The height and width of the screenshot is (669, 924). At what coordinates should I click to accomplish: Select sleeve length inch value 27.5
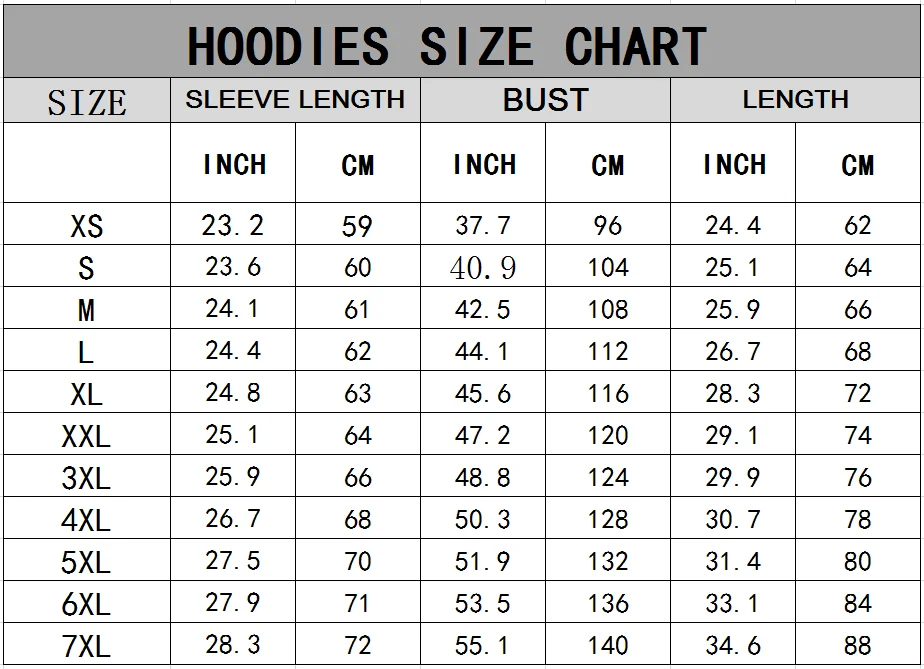tap(233, 562)
